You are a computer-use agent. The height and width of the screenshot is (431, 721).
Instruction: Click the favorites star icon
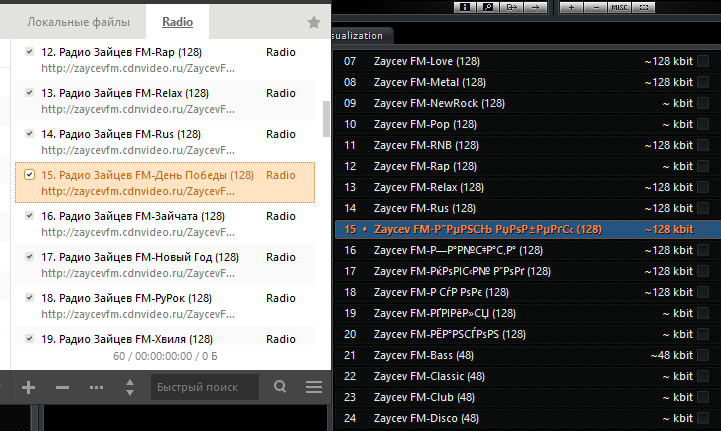pos(314,22)
